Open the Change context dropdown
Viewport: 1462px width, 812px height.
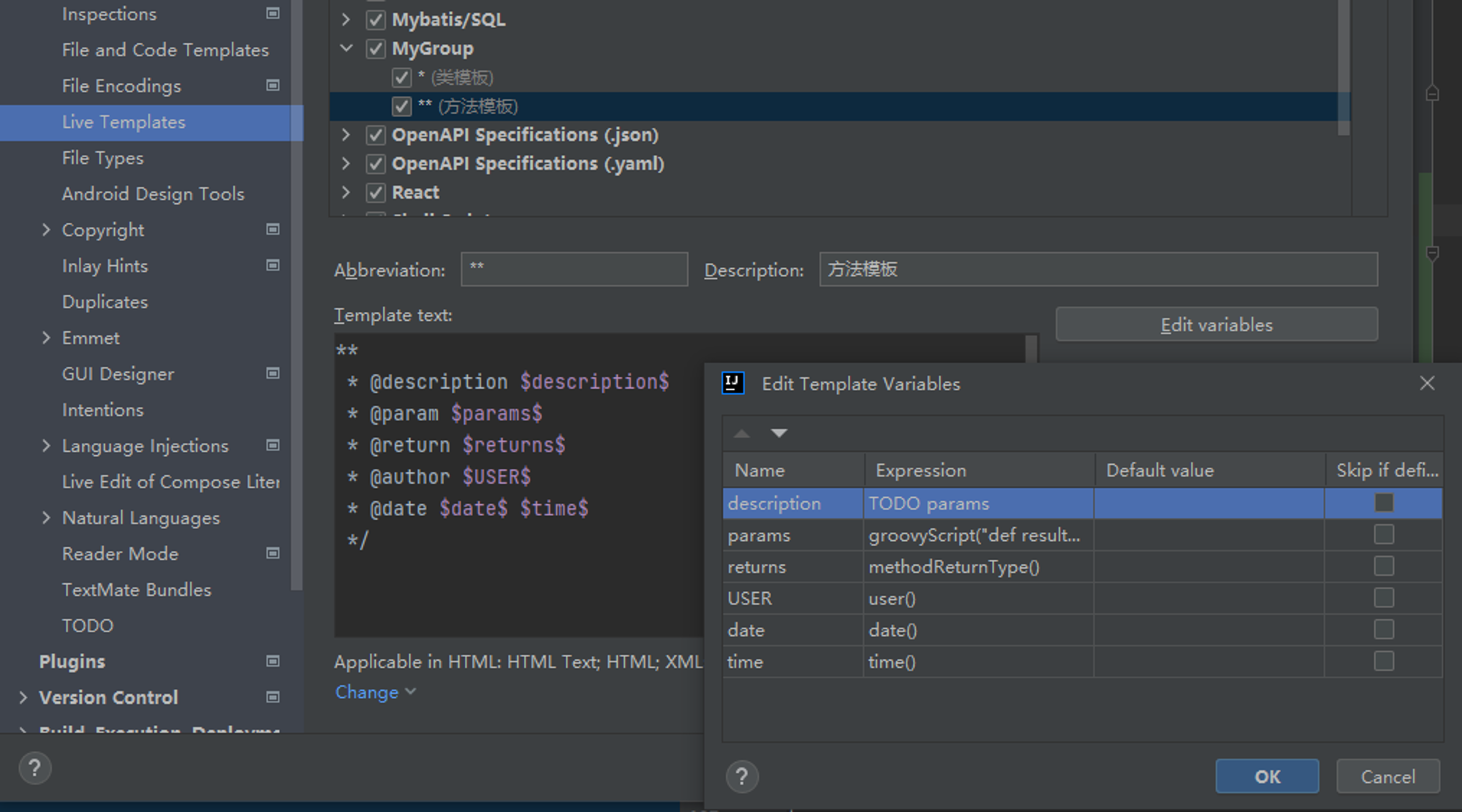(376, 692)
